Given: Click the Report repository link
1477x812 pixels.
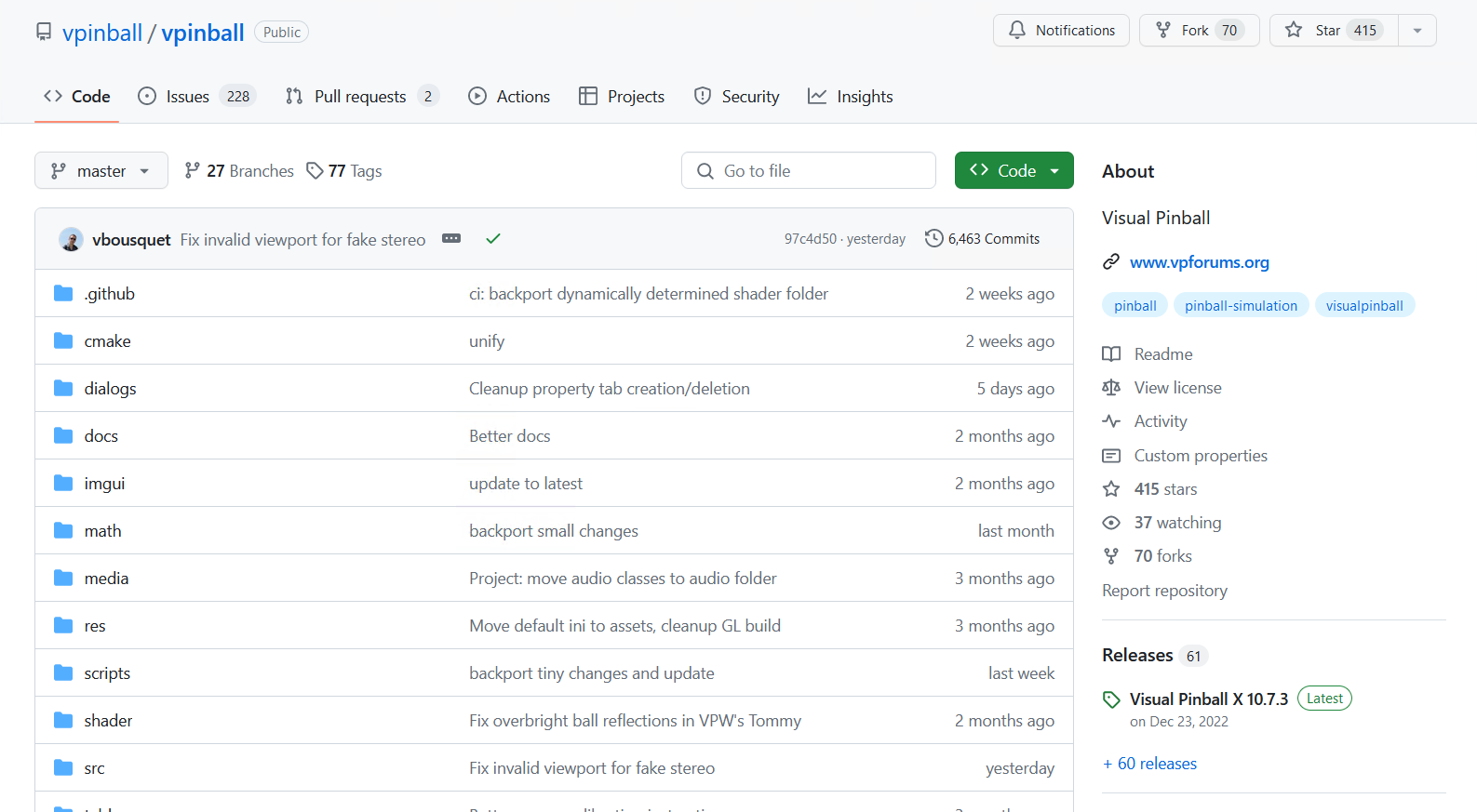Looking at the screenshot, I should point(1164,591).
